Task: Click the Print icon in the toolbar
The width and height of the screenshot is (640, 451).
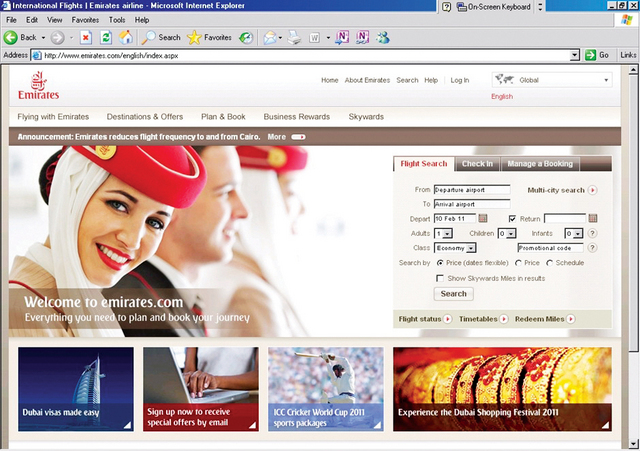Action: pyautogui.click(x=294, y=38)
